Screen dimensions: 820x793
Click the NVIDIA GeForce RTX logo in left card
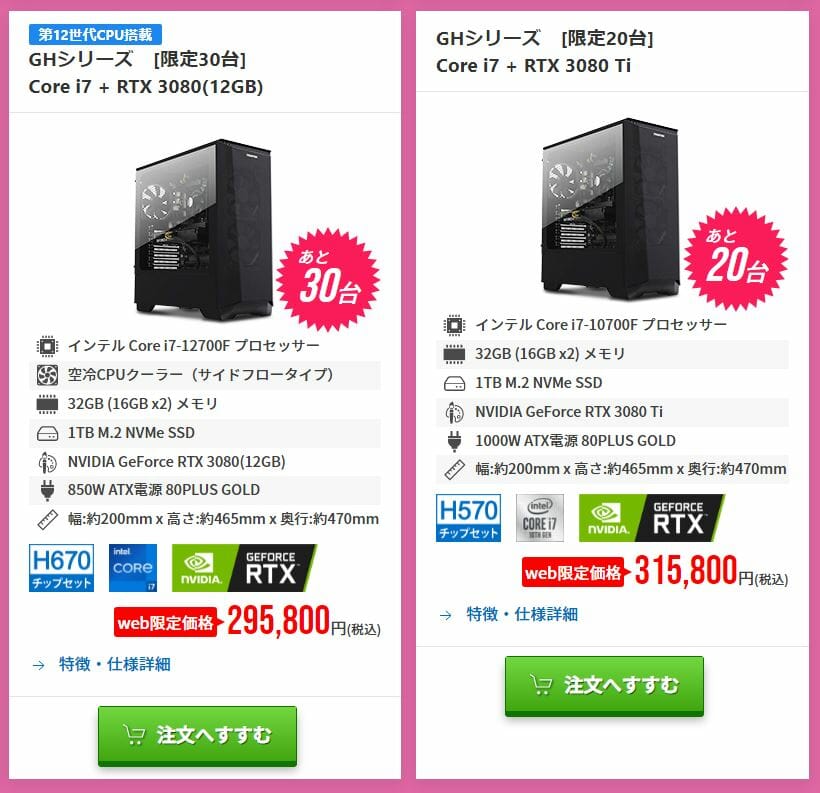click(244, 568)
